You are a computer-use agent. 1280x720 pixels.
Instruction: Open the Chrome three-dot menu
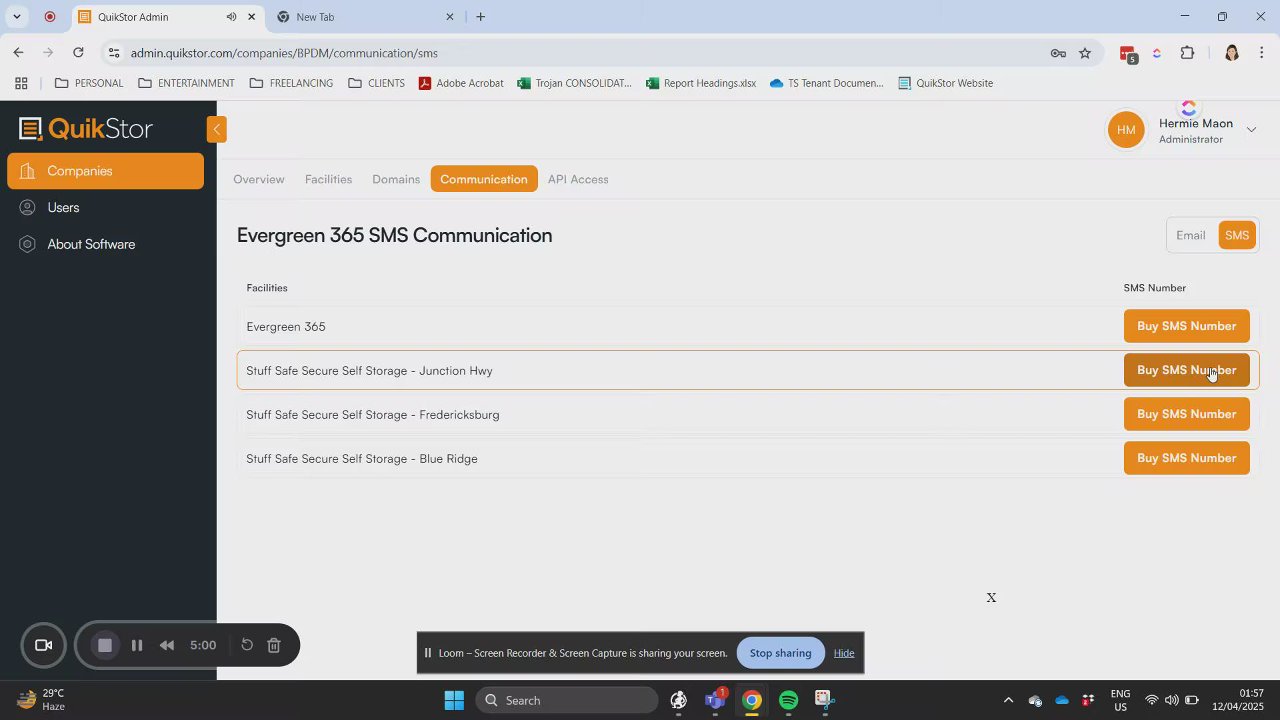pyautogui.click(x=1262, y=53)
